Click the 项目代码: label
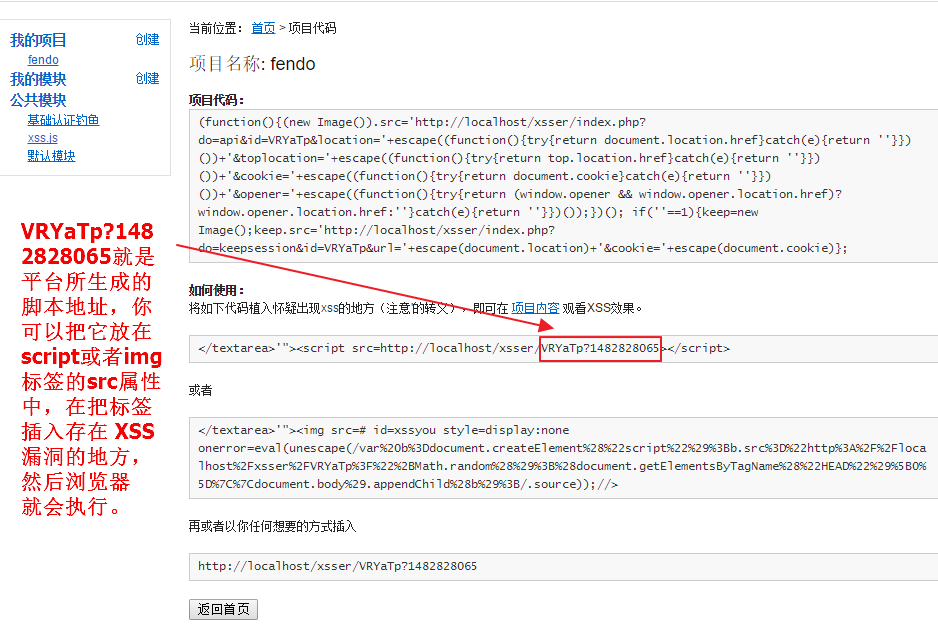Viewport: 938px width, 635px height. 217,100
